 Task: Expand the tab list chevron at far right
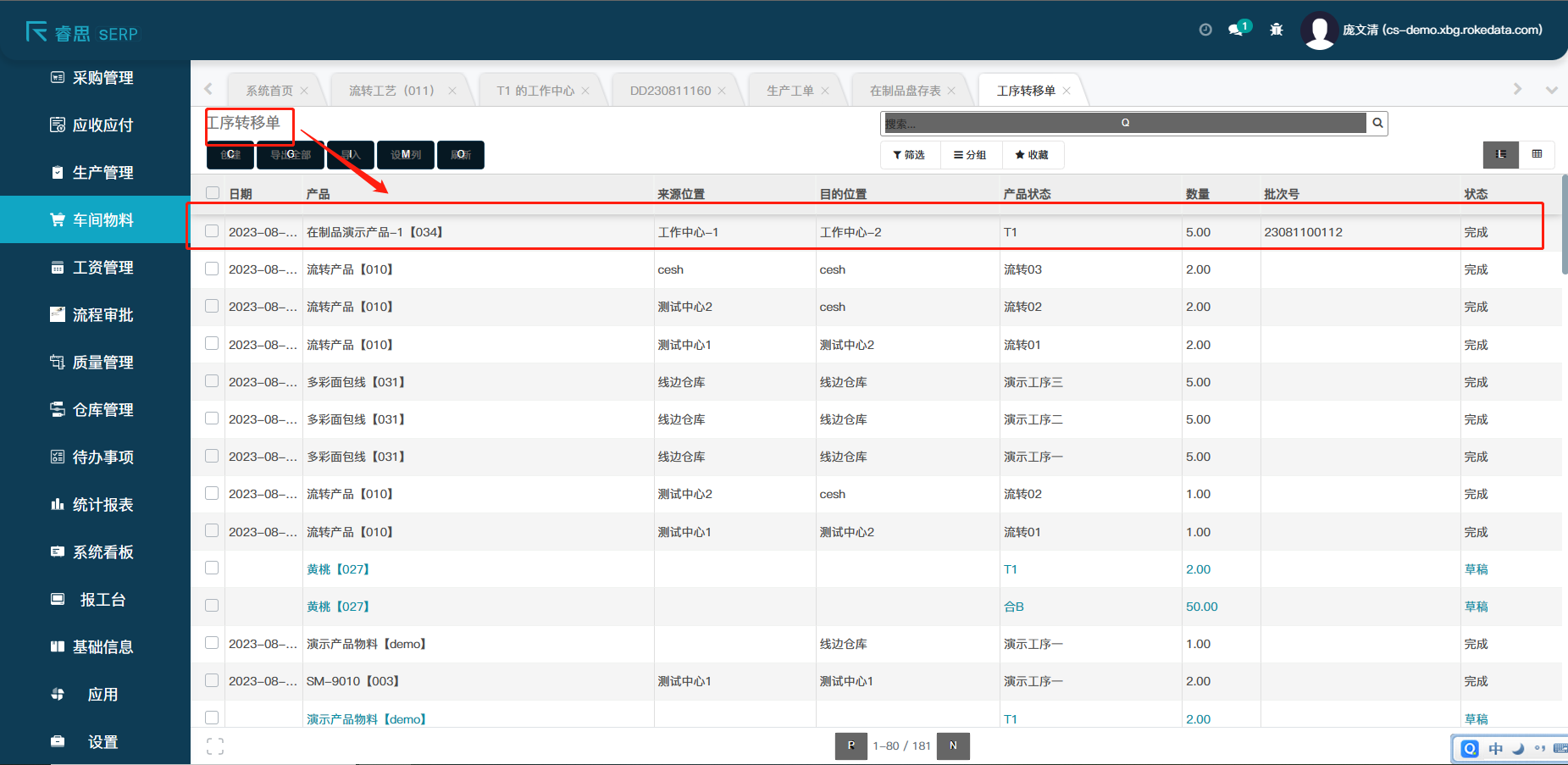click(1551, 90)
